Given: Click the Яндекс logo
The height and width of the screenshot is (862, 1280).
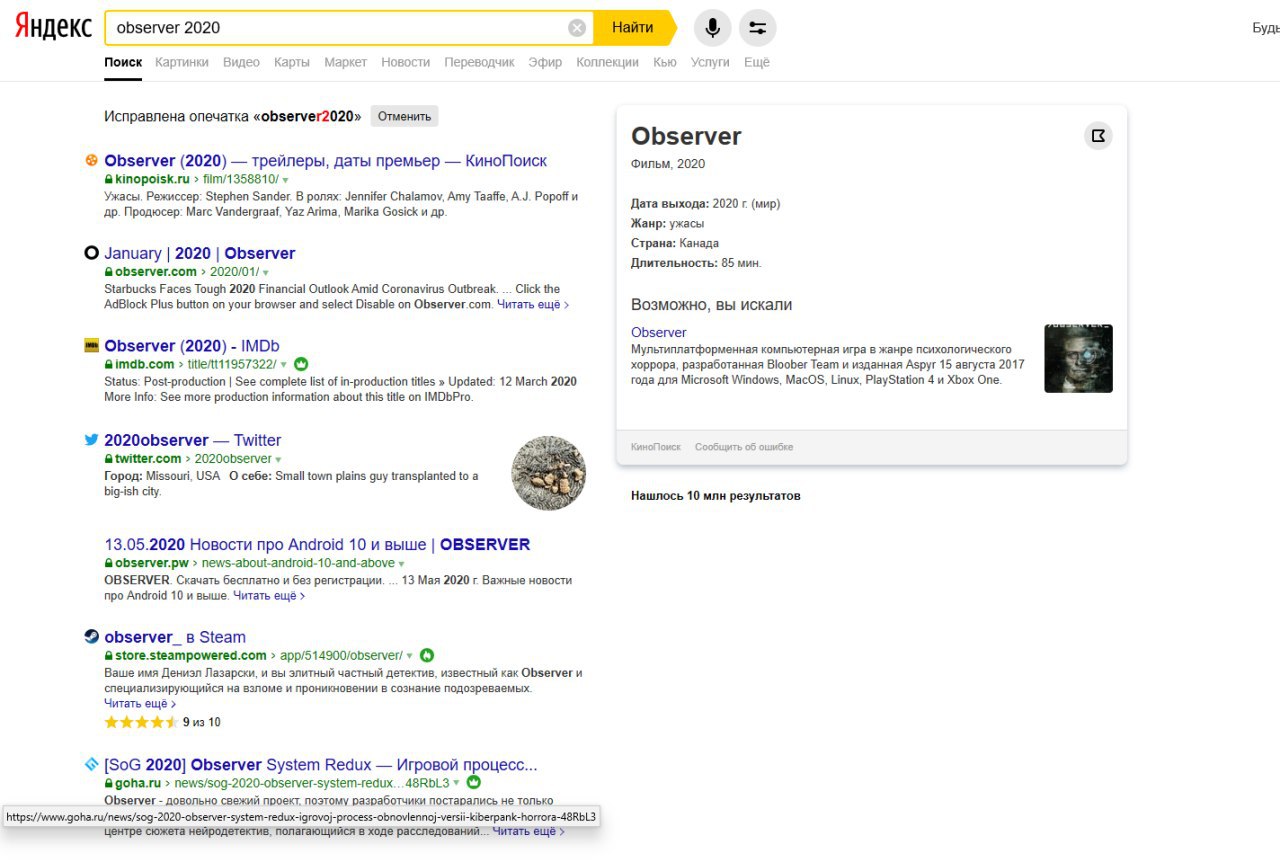Looking at the screenshot, I should point(53,27).
